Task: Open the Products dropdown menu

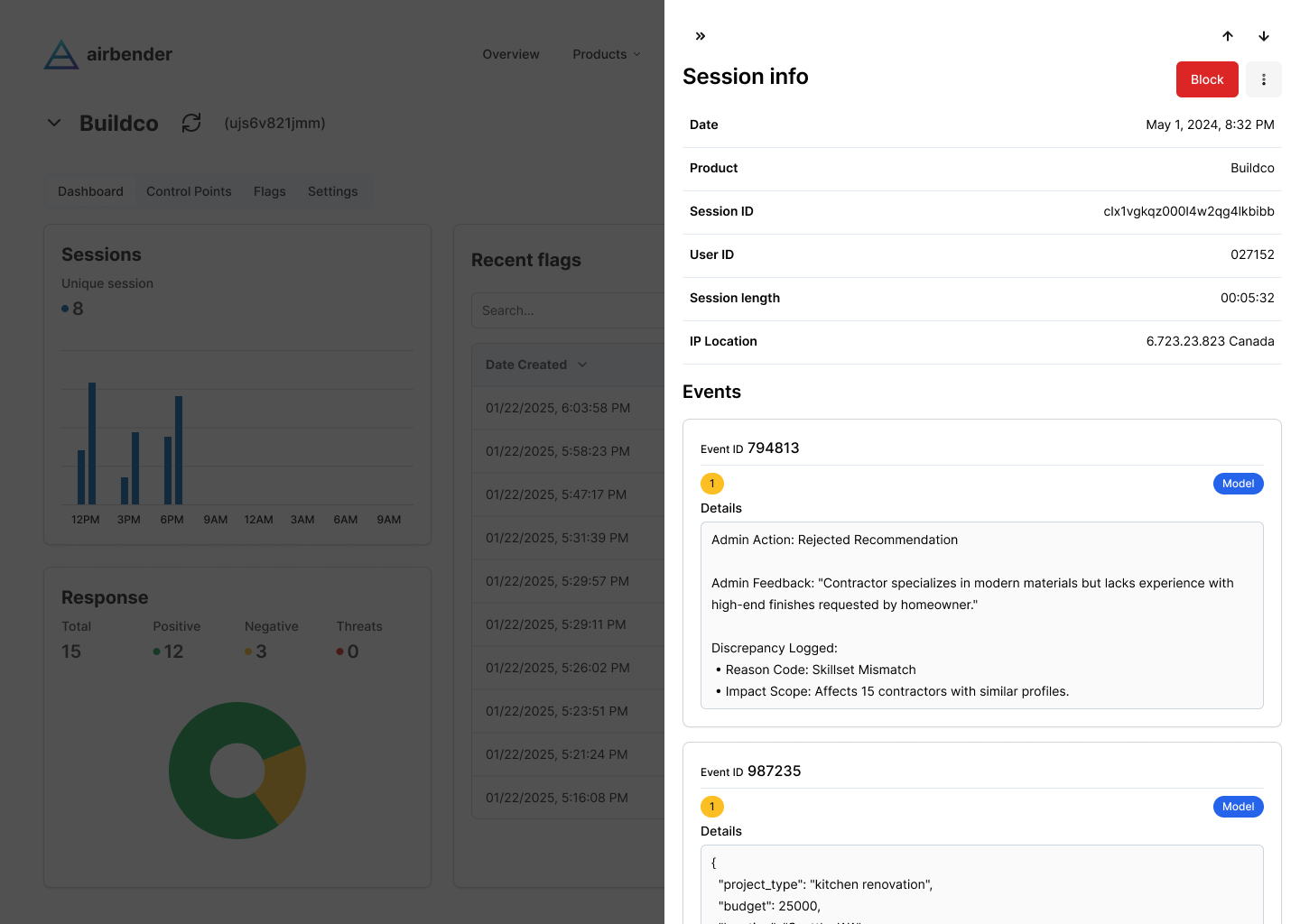Action: (x=607, y=54)
